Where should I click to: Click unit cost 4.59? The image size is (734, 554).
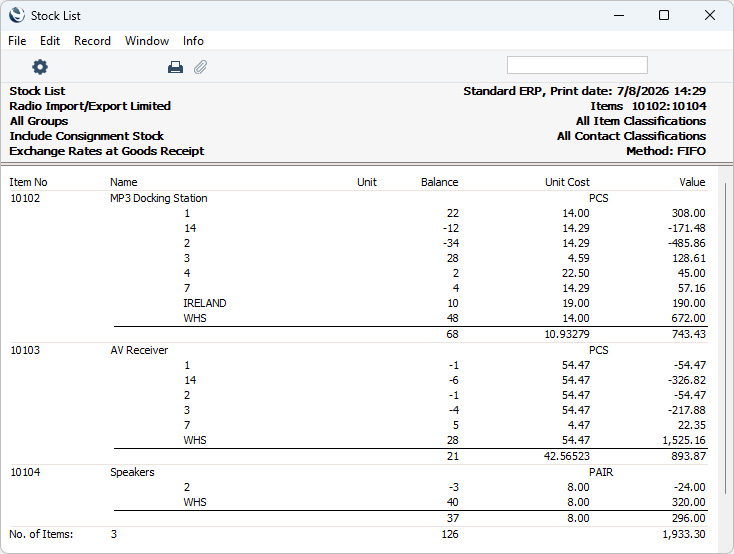tap(578, 258)
